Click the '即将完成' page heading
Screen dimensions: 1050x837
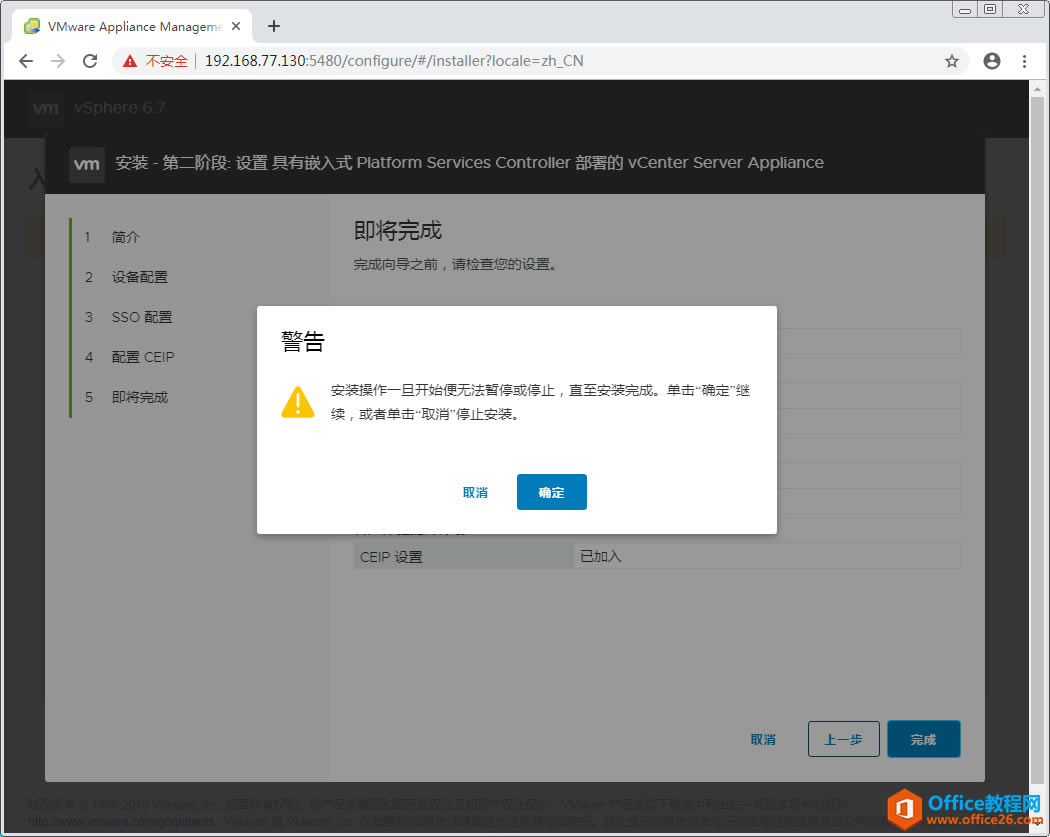398,230
